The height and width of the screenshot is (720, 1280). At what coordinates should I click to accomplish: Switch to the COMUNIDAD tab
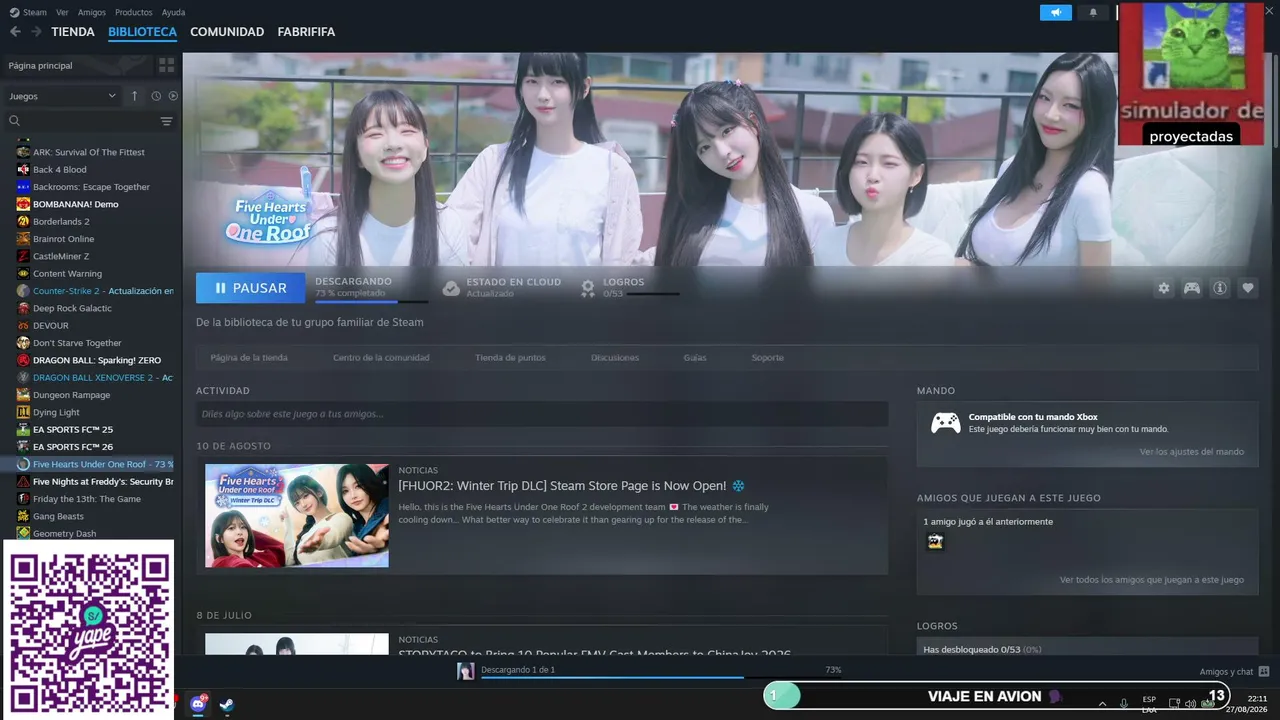pos(227,32)
